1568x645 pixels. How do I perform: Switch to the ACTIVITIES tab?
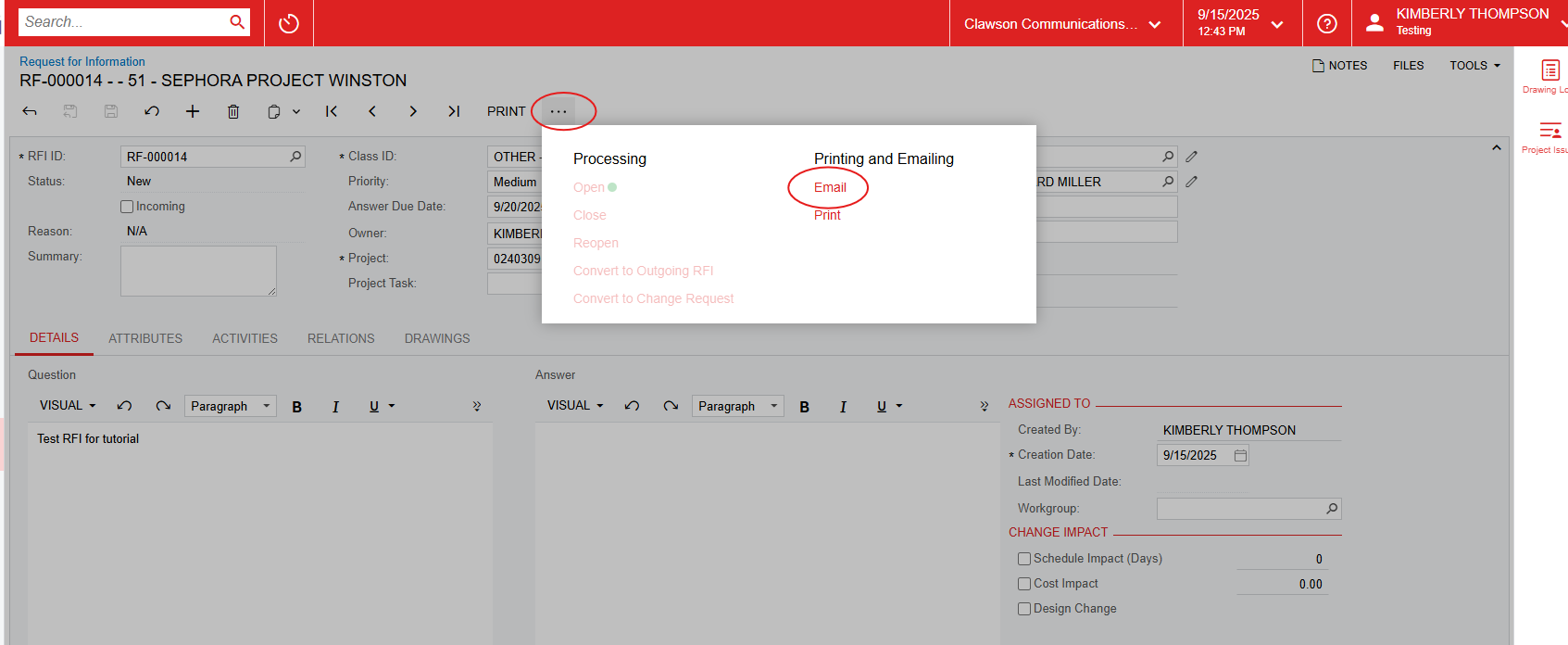tap(245, 338)
